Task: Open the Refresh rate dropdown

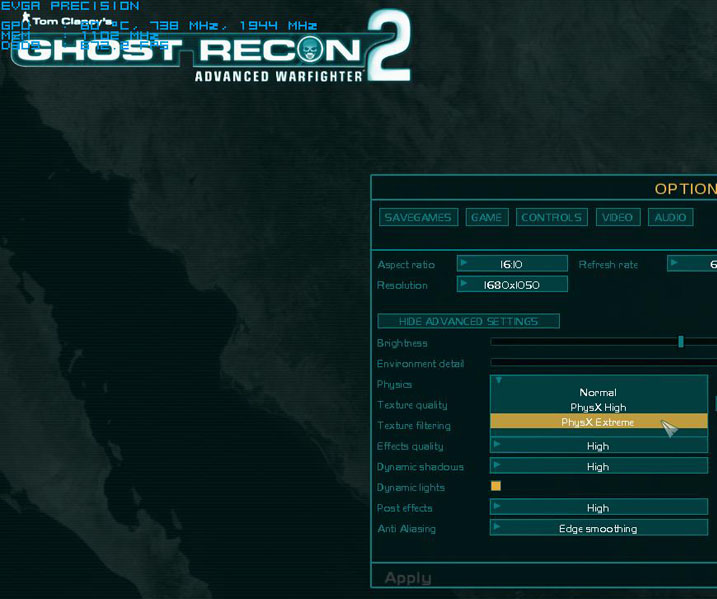Action: [x=692, y=264]
